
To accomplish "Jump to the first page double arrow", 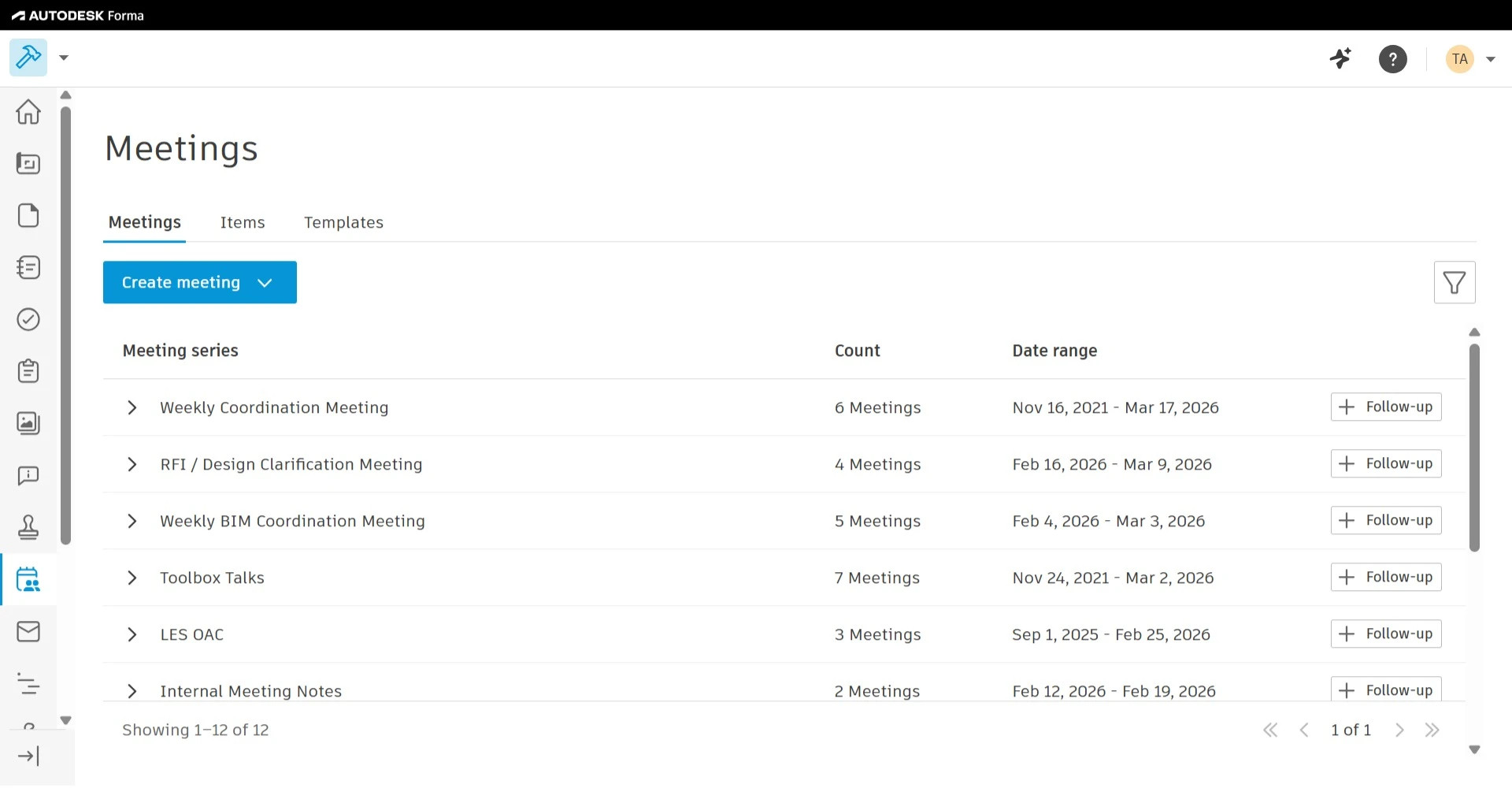I will click(1270, 730).
